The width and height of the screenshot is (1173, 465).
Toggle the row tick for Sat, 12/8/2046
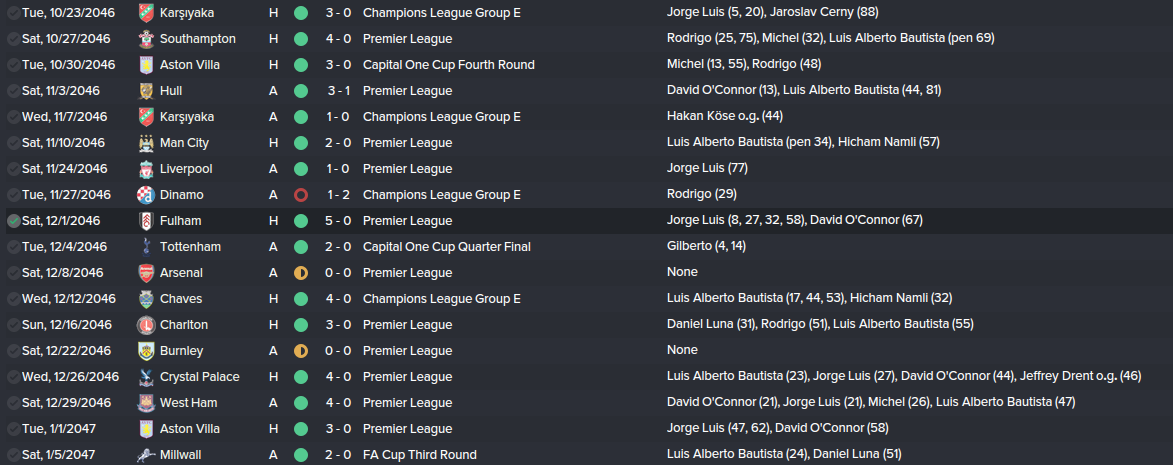(13, 273)
